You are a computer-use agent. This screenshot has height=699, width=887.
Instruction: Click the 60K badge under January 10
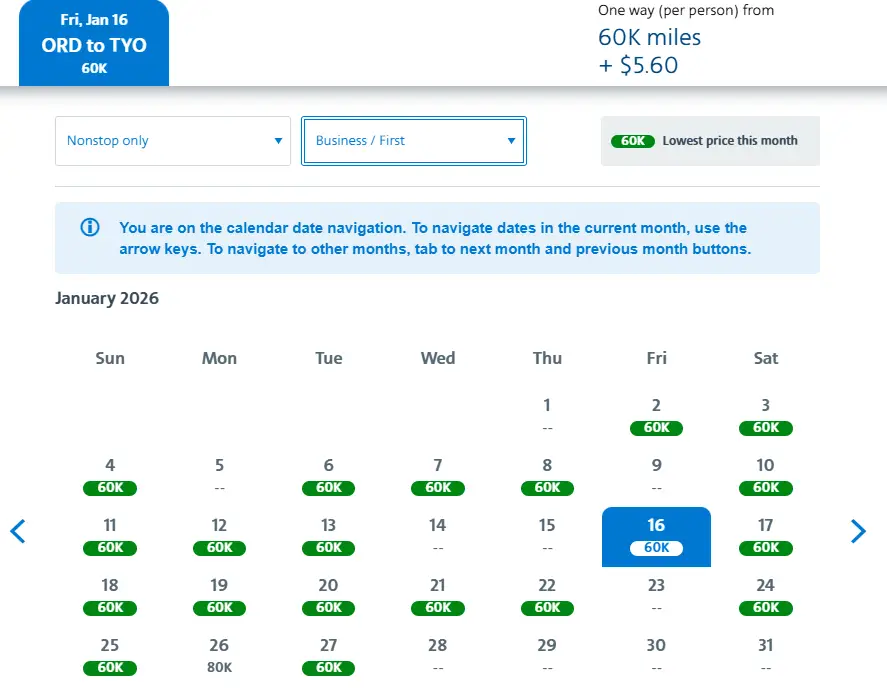click(765, 488)
